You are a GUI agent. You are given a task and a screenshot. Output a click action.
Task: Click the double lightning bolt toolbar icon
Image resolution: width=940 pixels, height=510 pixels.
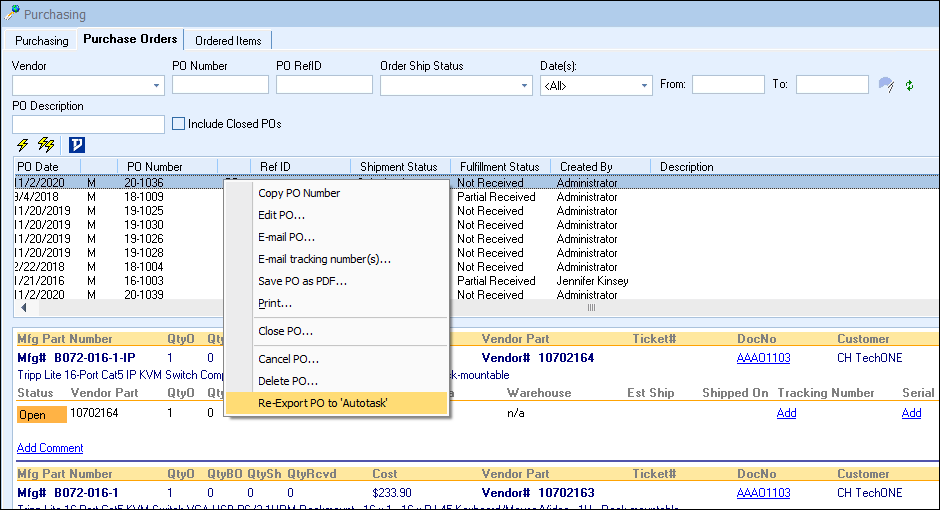(46, 145)
